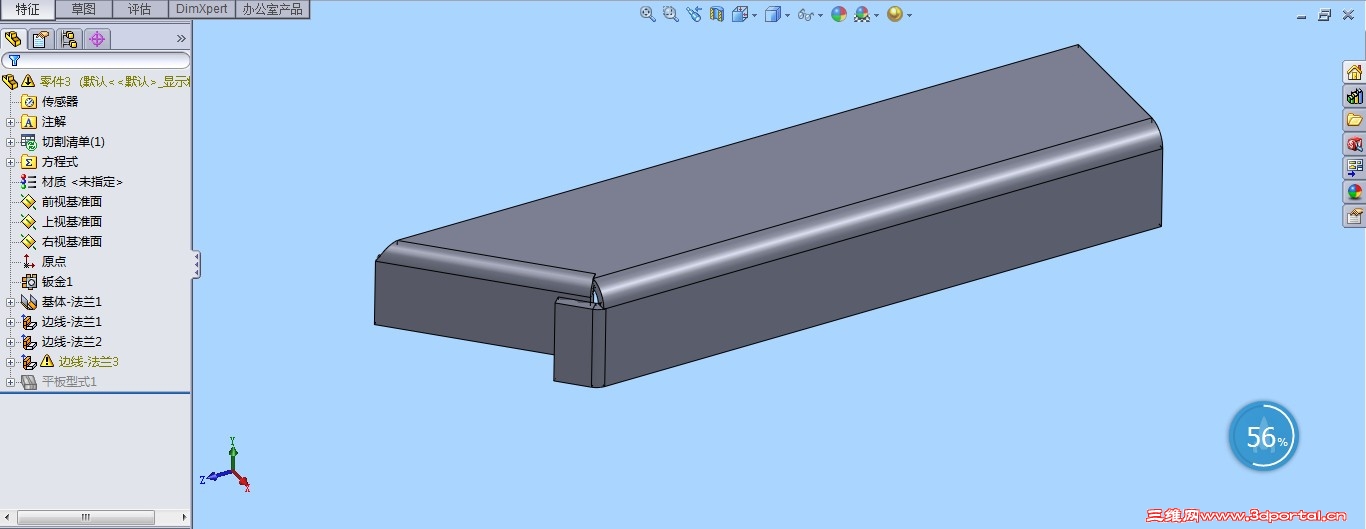Select the suppressed 平板型式1 feature
The image size is (1366, 529).
[59, 381]
